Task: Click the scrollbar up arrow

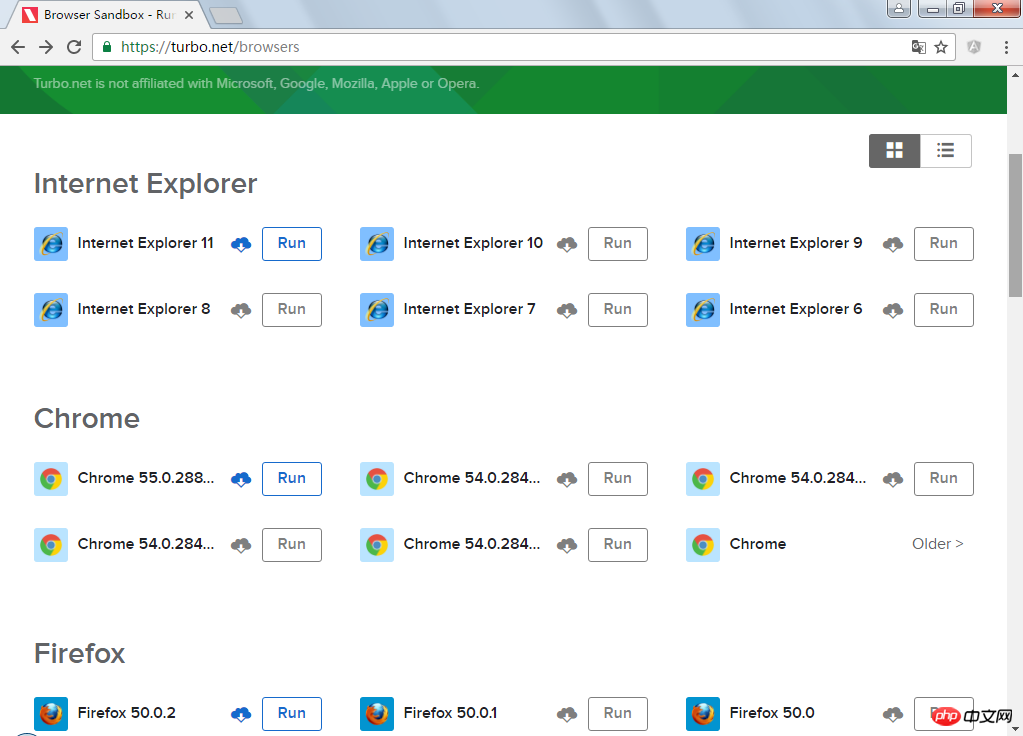Action: click(1015, 75)
